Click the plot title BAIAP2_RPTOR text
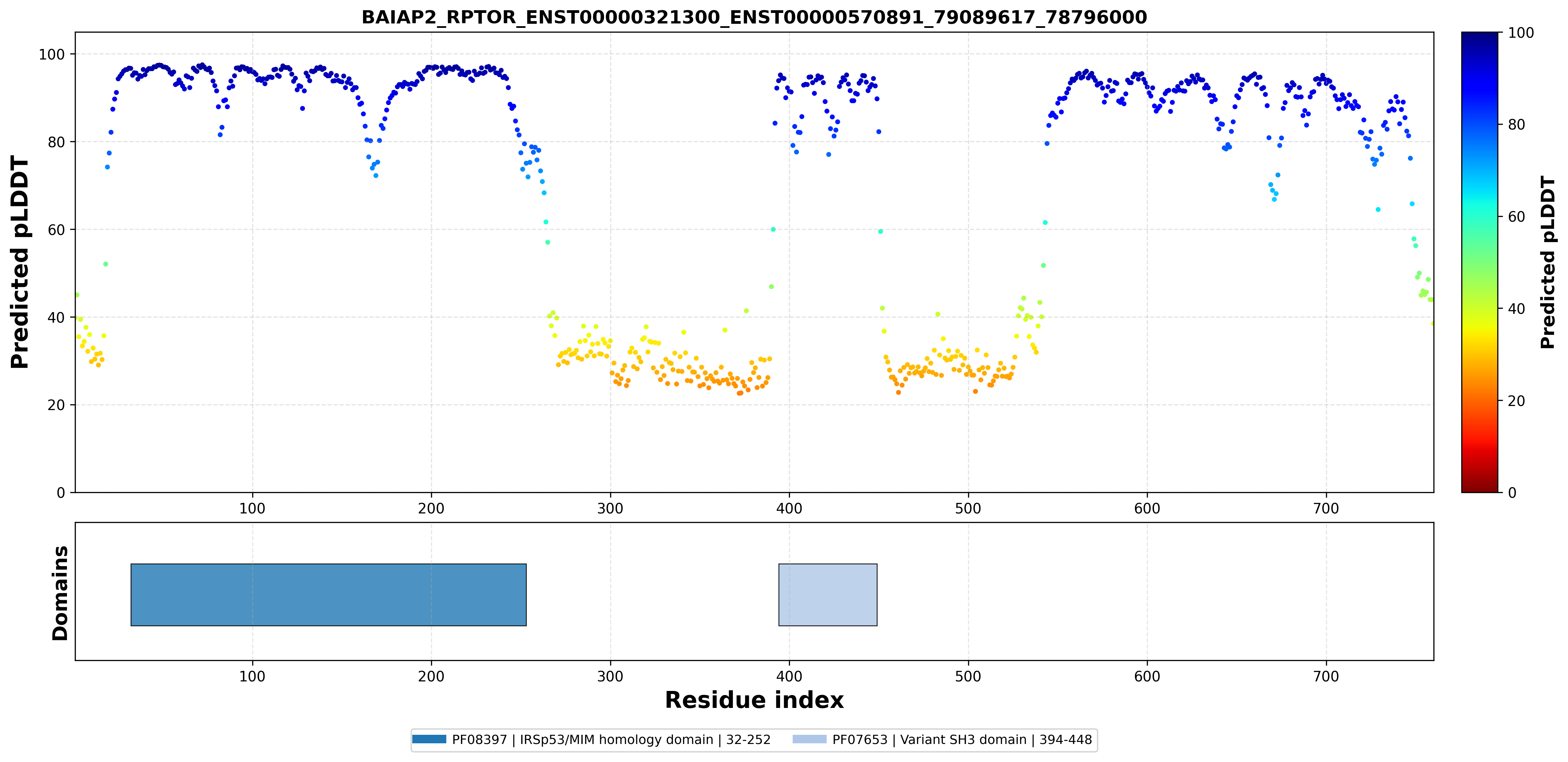This screenshot has width=1568, height=762. click(754, 17)
